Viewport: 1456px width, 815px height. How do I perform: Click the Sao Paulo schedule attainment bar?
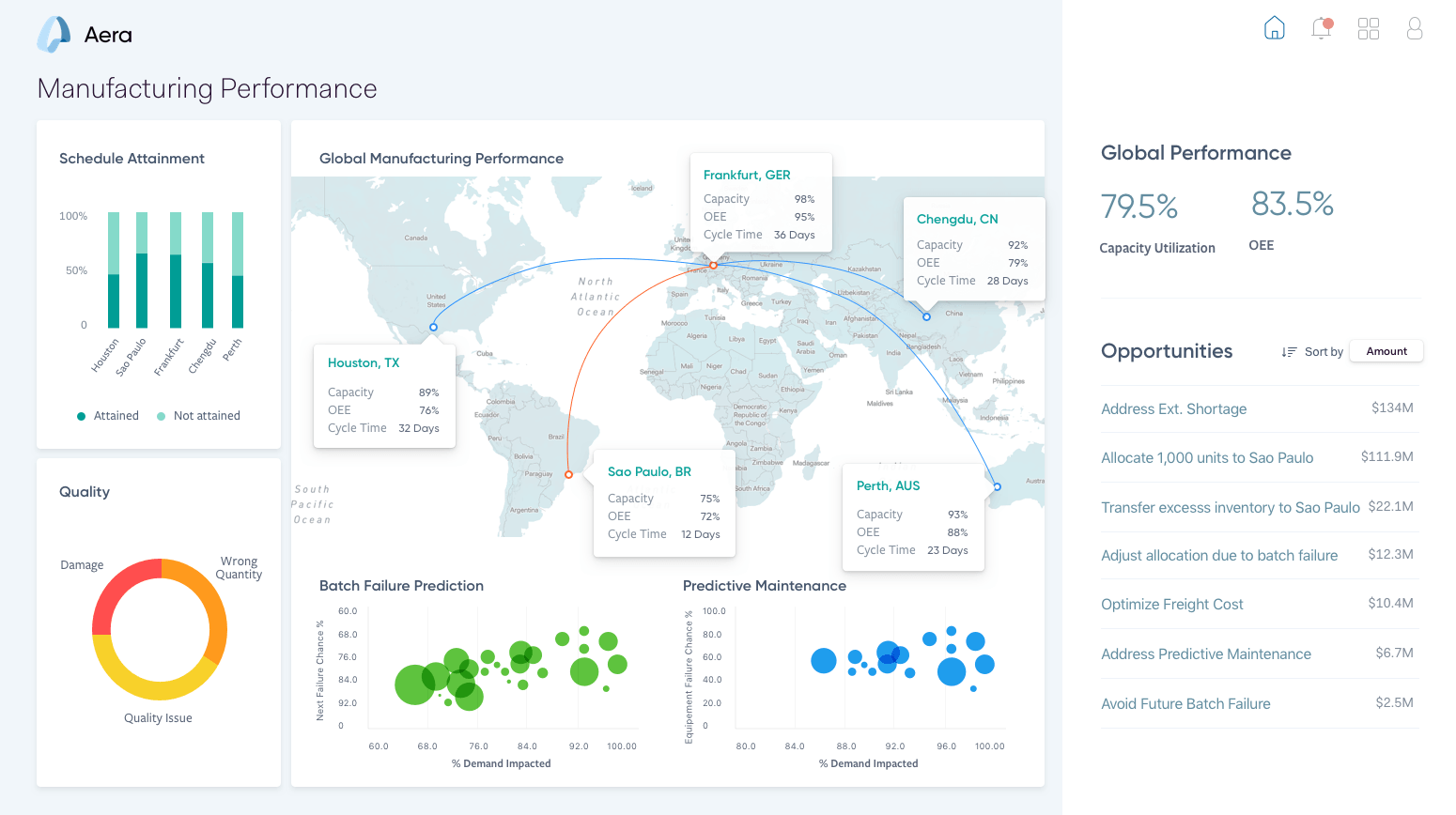pyautogui.click(x=142, y=270)
